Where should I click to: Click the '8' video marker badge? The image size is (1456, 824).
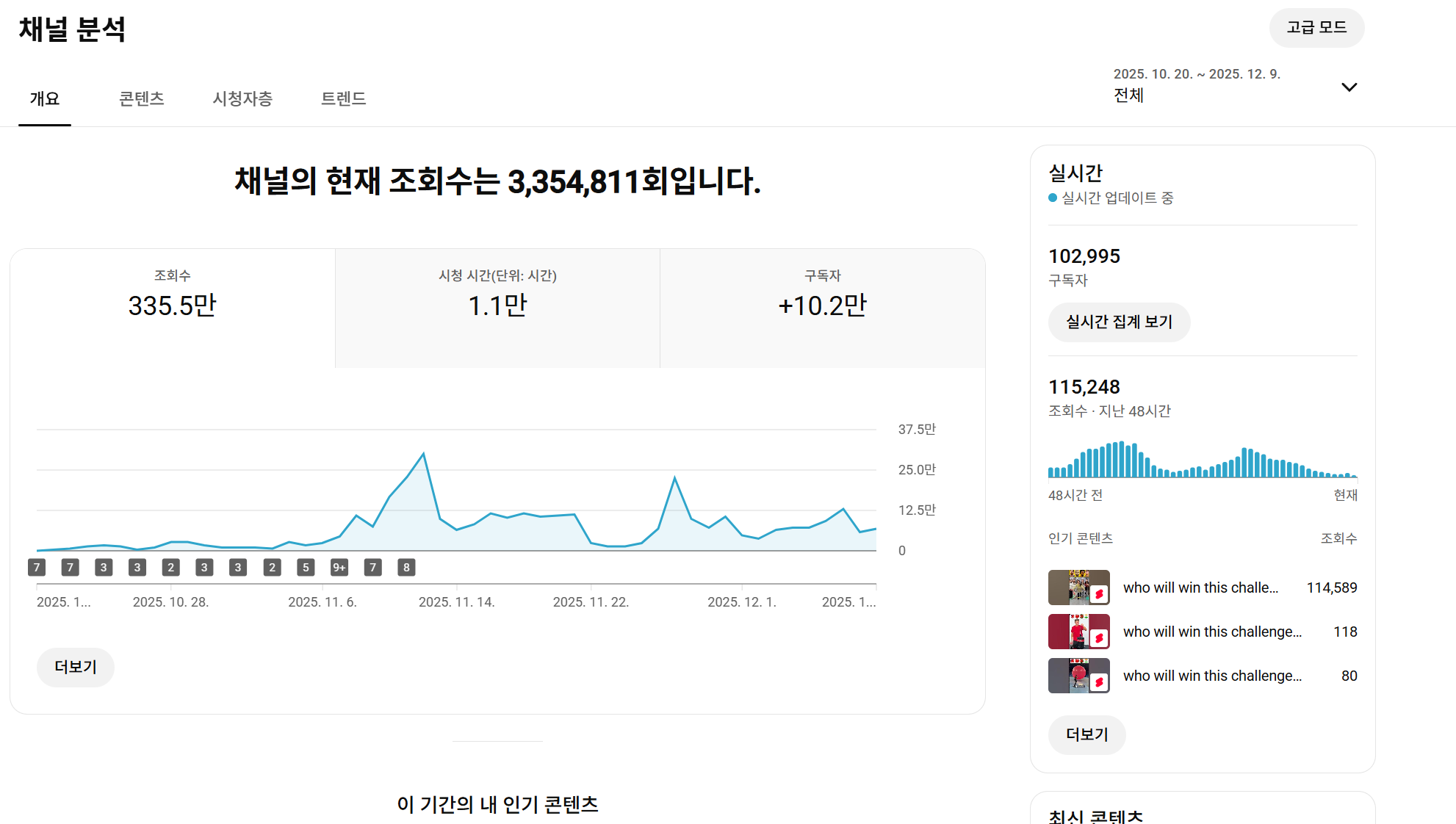(x=406, y=567)
